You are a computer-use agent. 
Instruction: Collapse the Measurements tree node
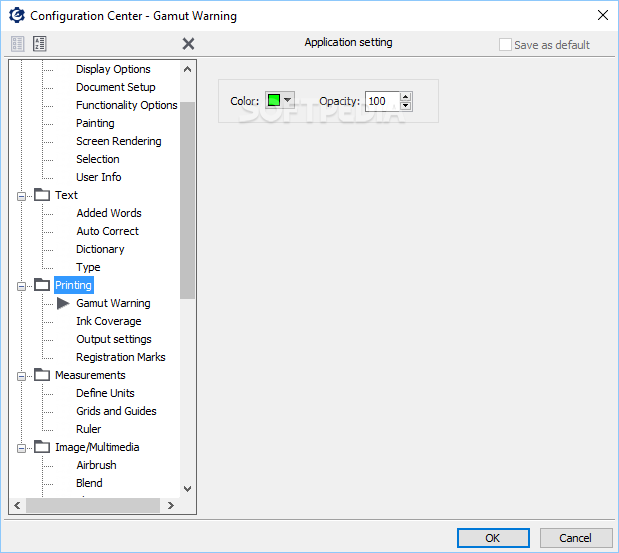tap(21, 376)
